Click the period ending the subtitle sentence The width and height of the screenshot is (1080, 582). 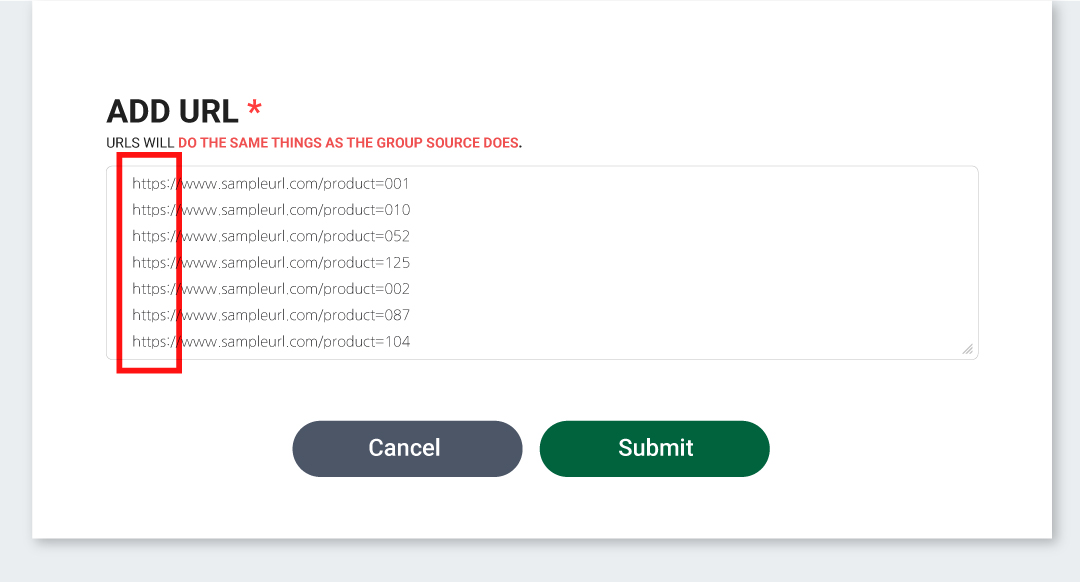pyautogui.click(x=521, y=144)
